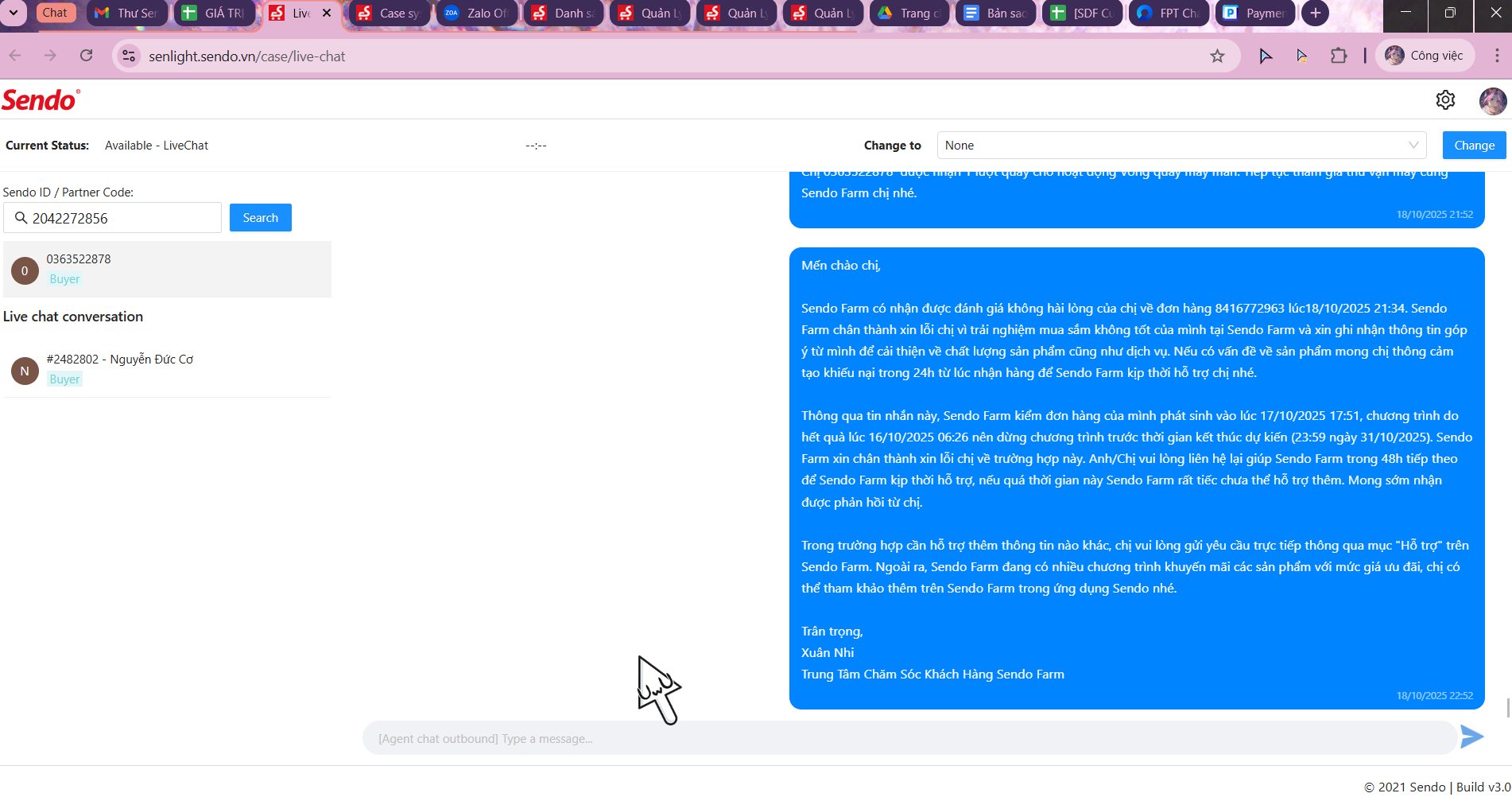Image resolution: width=1512 pixels, height=797 pixels.
Task: Switch to the Danh sa tab
Action: 564,13
